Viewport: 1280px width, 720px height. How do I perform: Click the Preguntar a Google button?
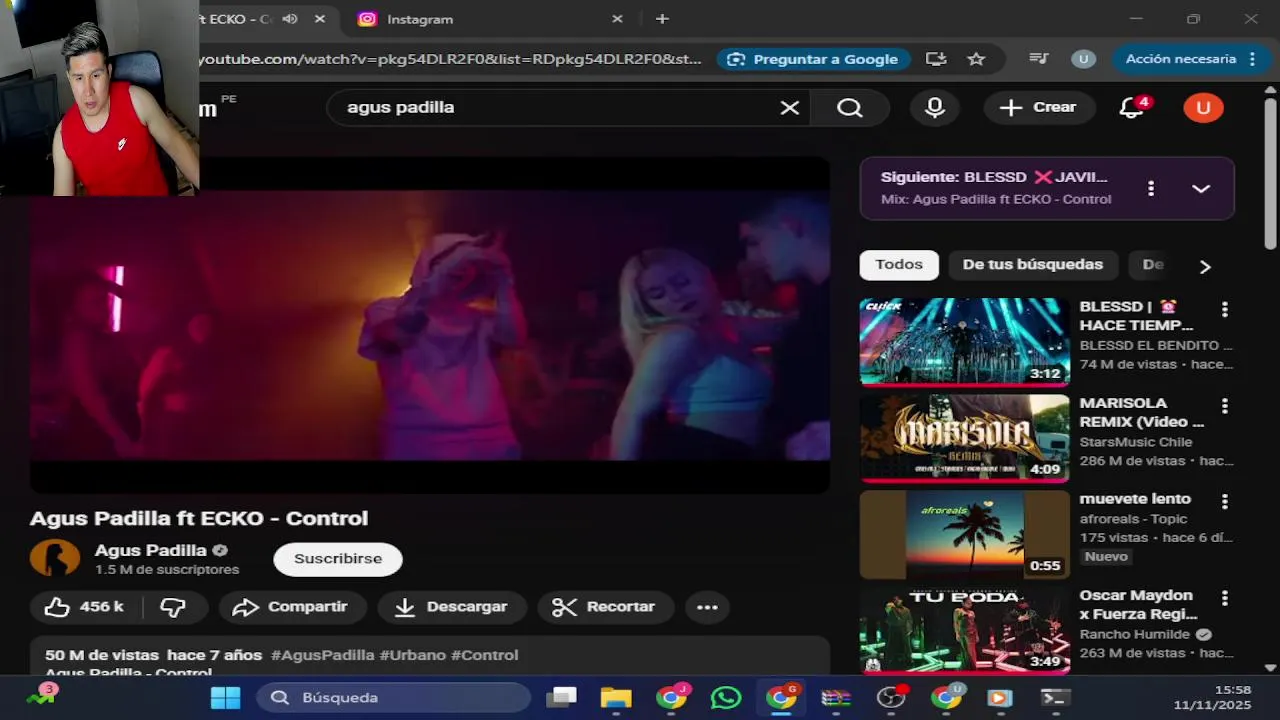(813, 59)
